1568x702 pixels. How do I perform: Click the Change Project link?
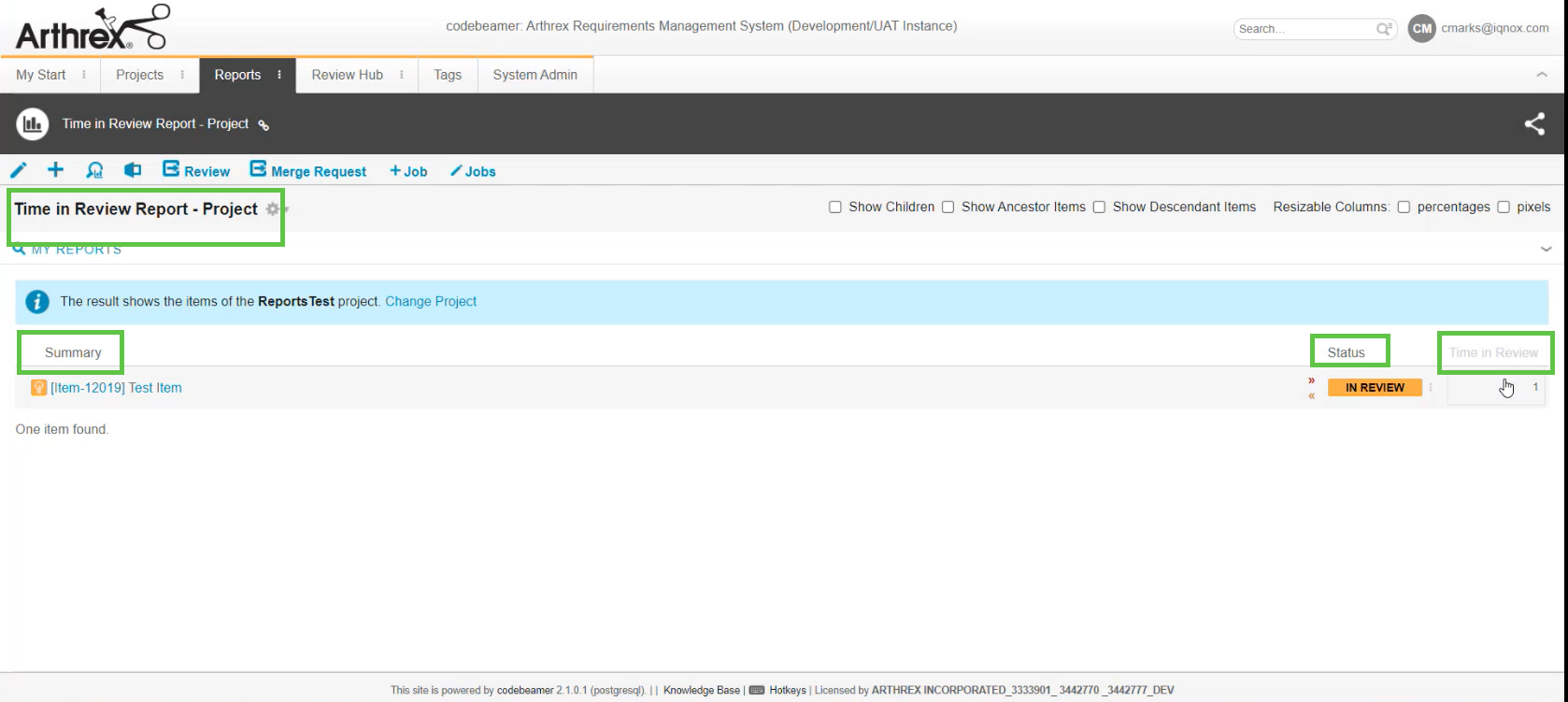431,301
